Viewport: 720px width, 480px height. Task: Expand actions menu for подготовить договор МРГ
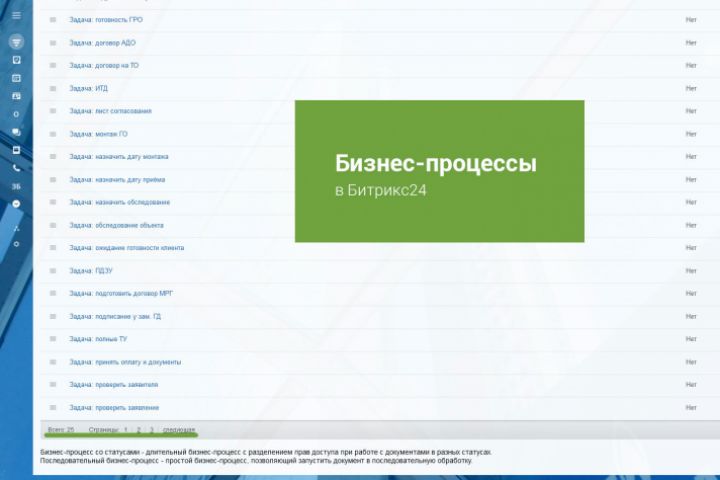click(53, 293)
